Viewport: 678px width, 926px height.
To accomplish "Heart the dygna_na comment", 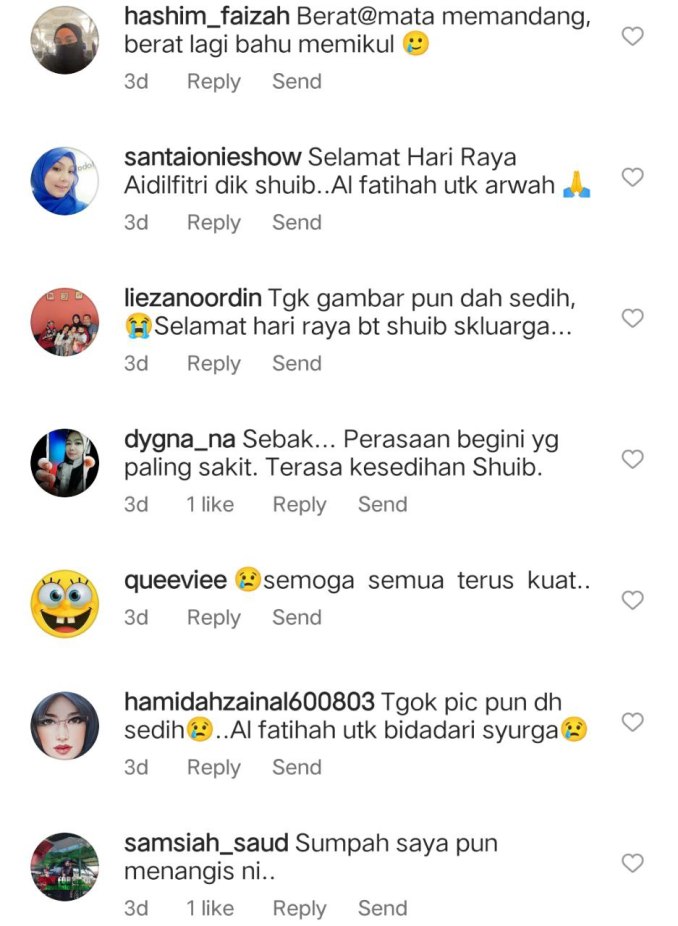I will pyautogui.click(x=633, y=459).
